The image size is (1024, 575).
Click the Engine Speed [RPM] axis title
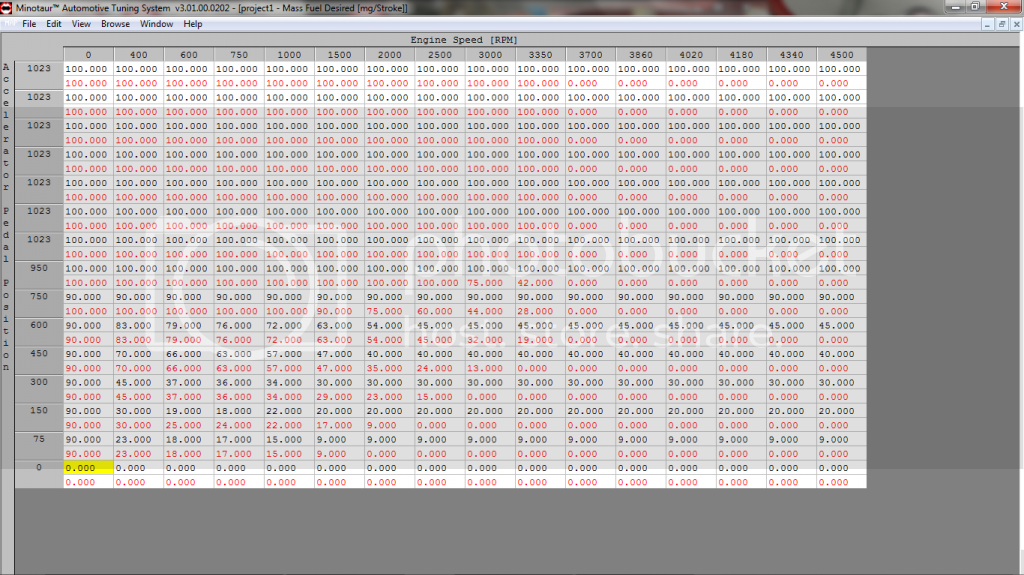pos(464,40)
